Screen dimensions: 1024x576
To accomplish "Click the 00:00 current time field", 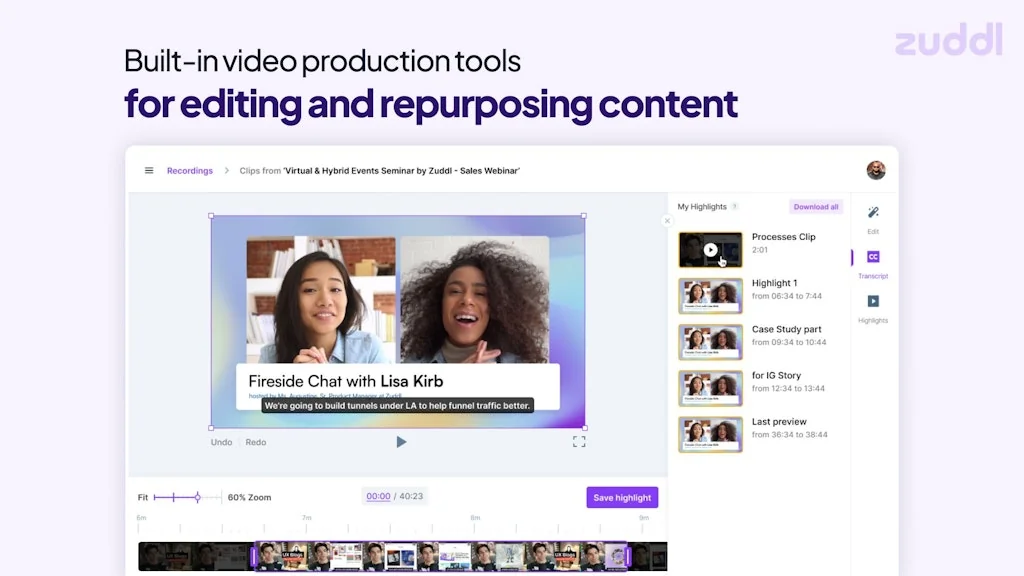I will (378, 497).
